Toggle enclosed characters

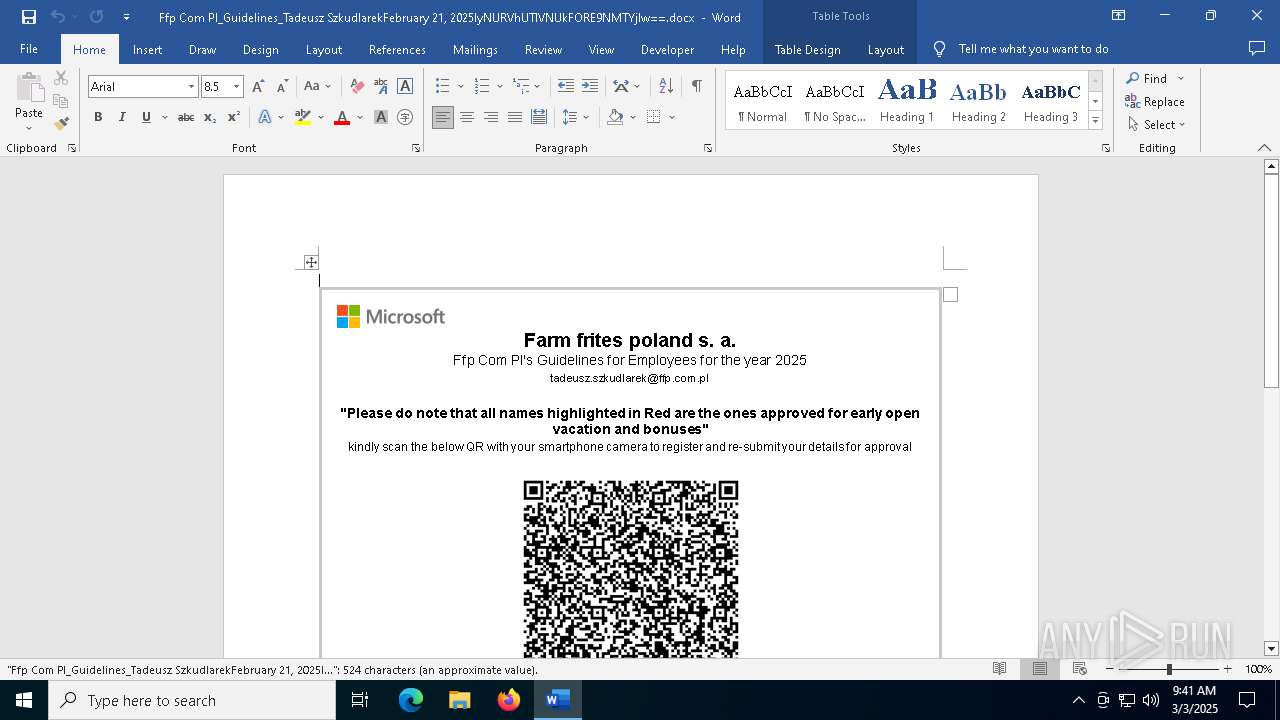tap(405, 117)
